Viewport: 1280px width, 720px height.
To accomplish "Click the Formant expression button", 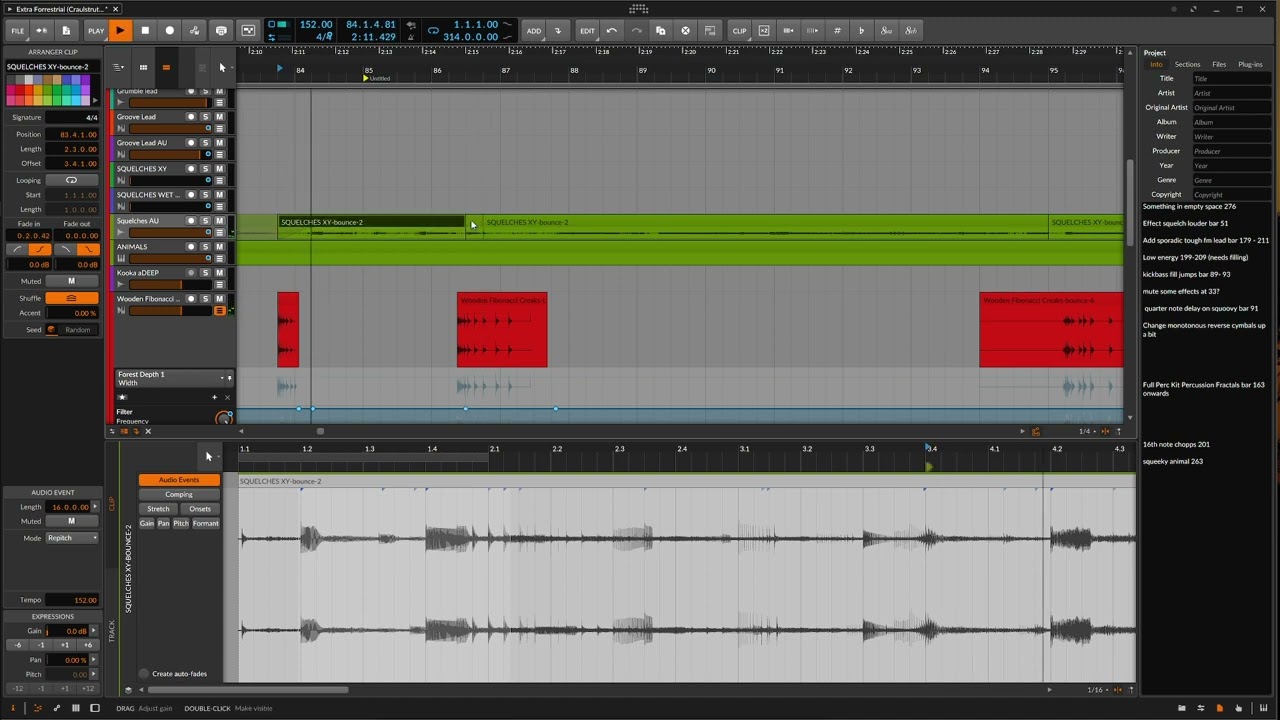I will 205,523.
